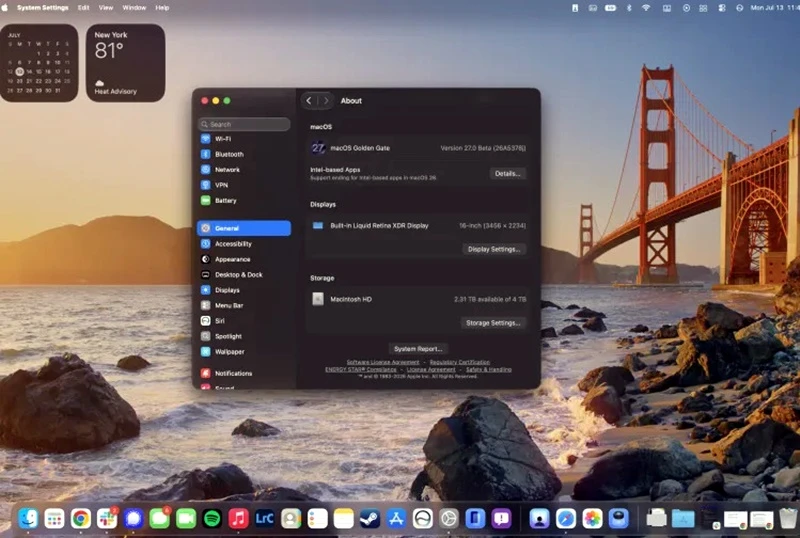The width and height of the screenshot is (800, 538).
Task: Click the Search field in System Settings
Action: pyautogui.click(x=244, y=124)
